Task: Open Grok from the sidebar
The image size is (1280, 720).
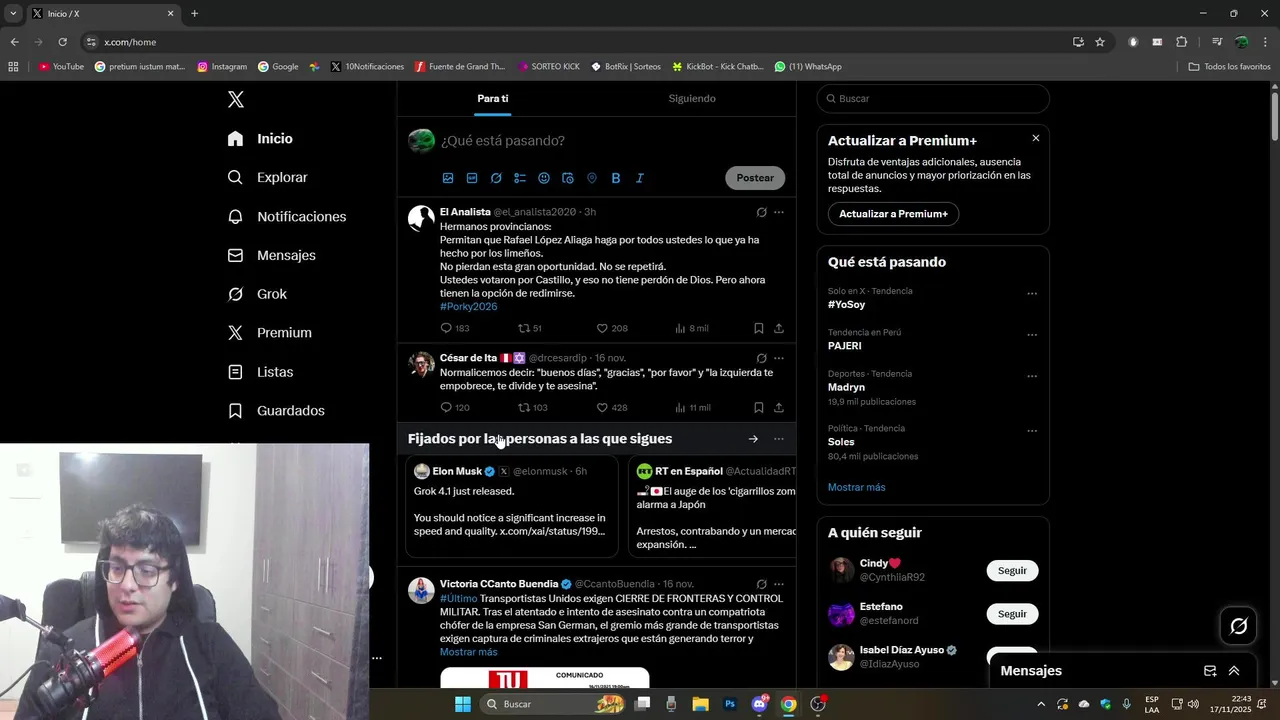Action: click(x=257, y=294)
